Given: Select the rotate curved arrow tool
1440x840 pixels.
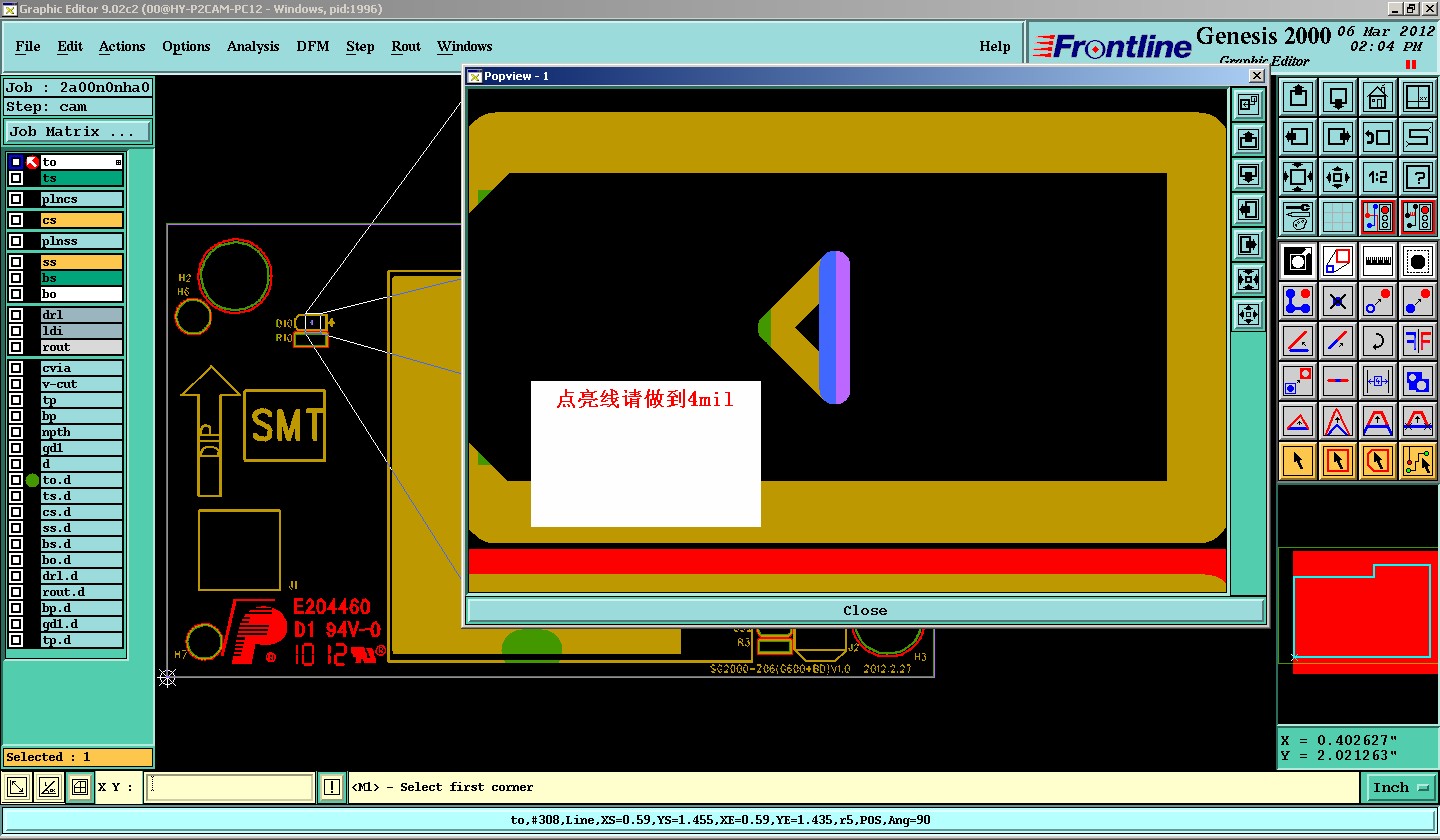Looking at the screenshot, I should [x=1378, y=341].
